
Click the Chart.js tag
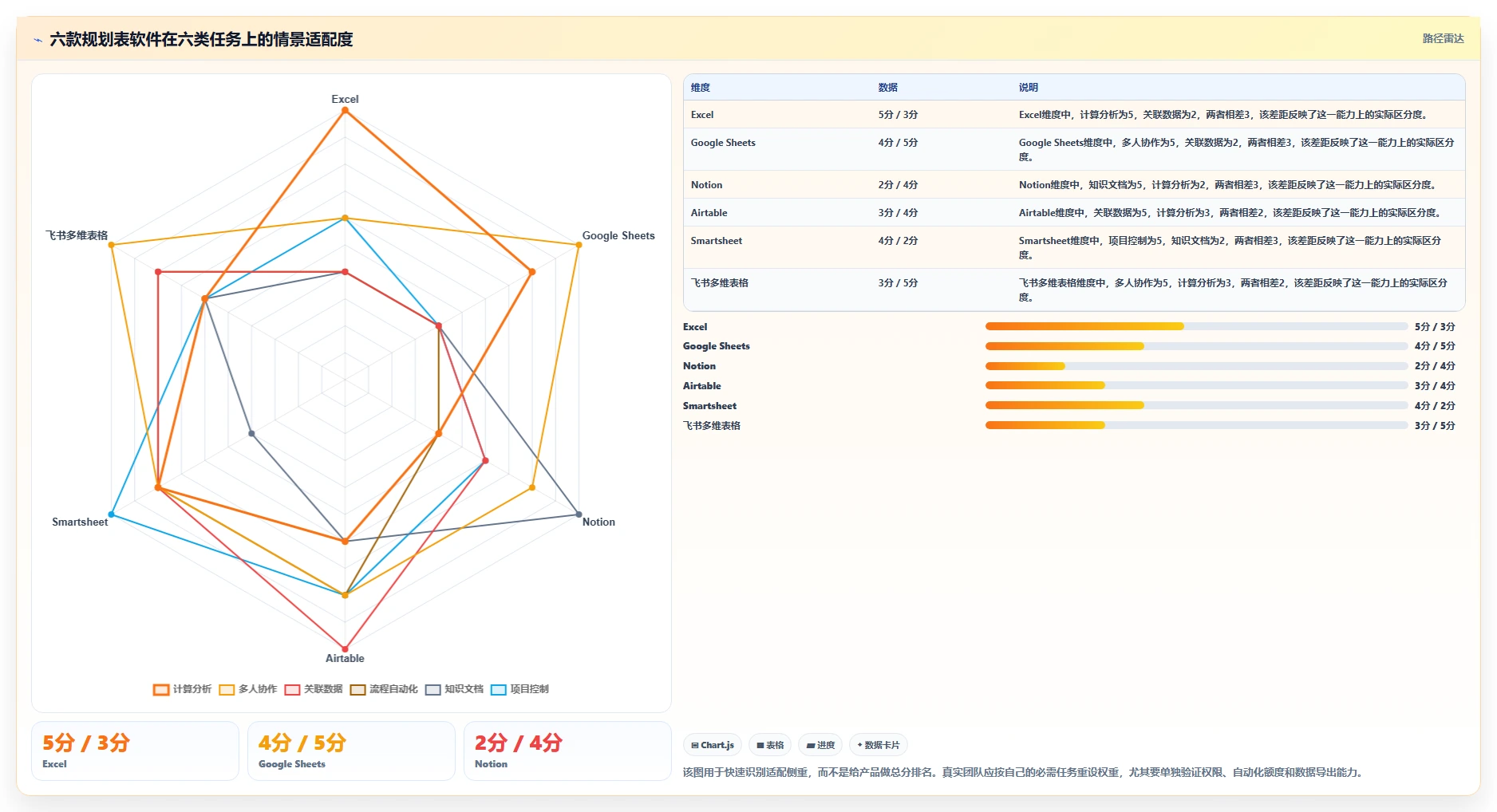[713, 745]
